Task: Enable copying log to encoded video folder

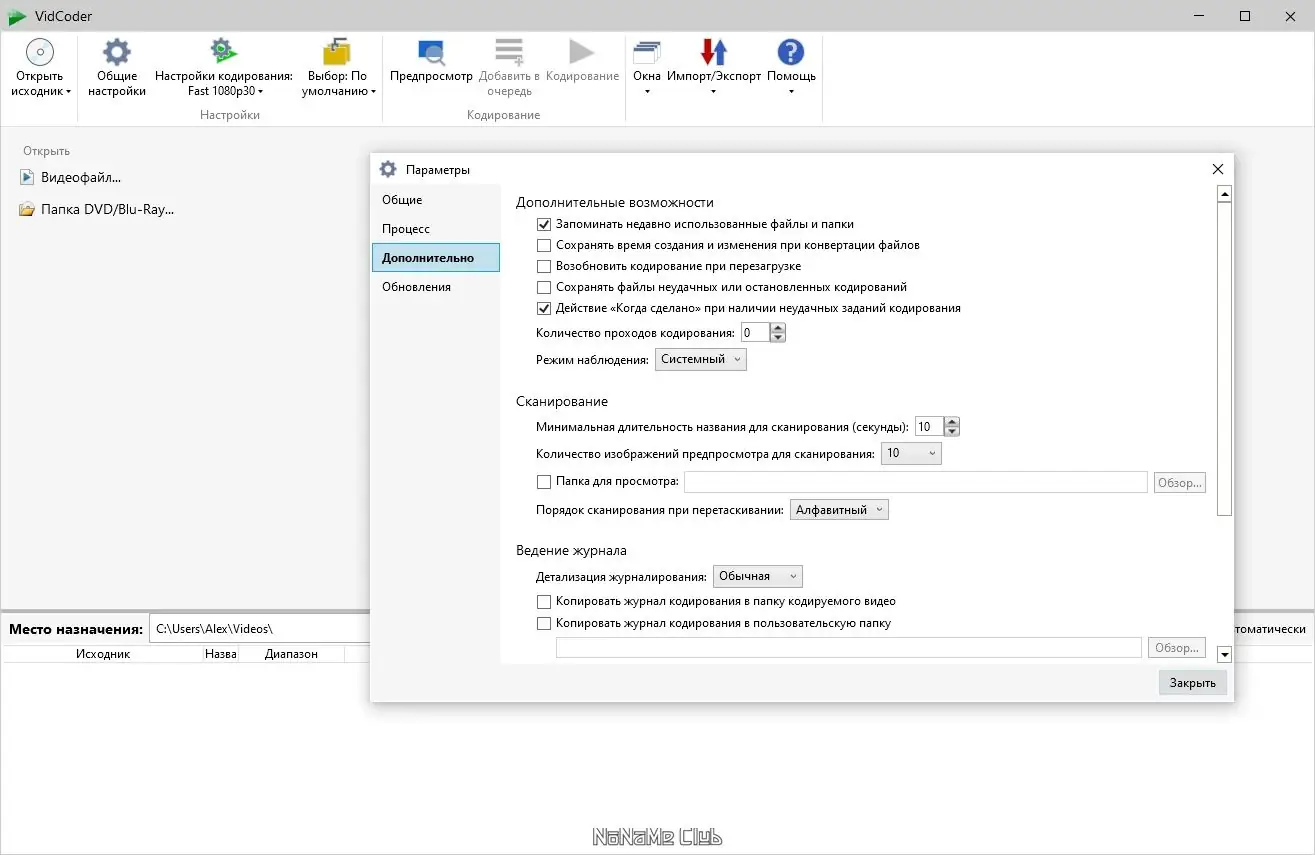Action: click(x=544, y=602)
